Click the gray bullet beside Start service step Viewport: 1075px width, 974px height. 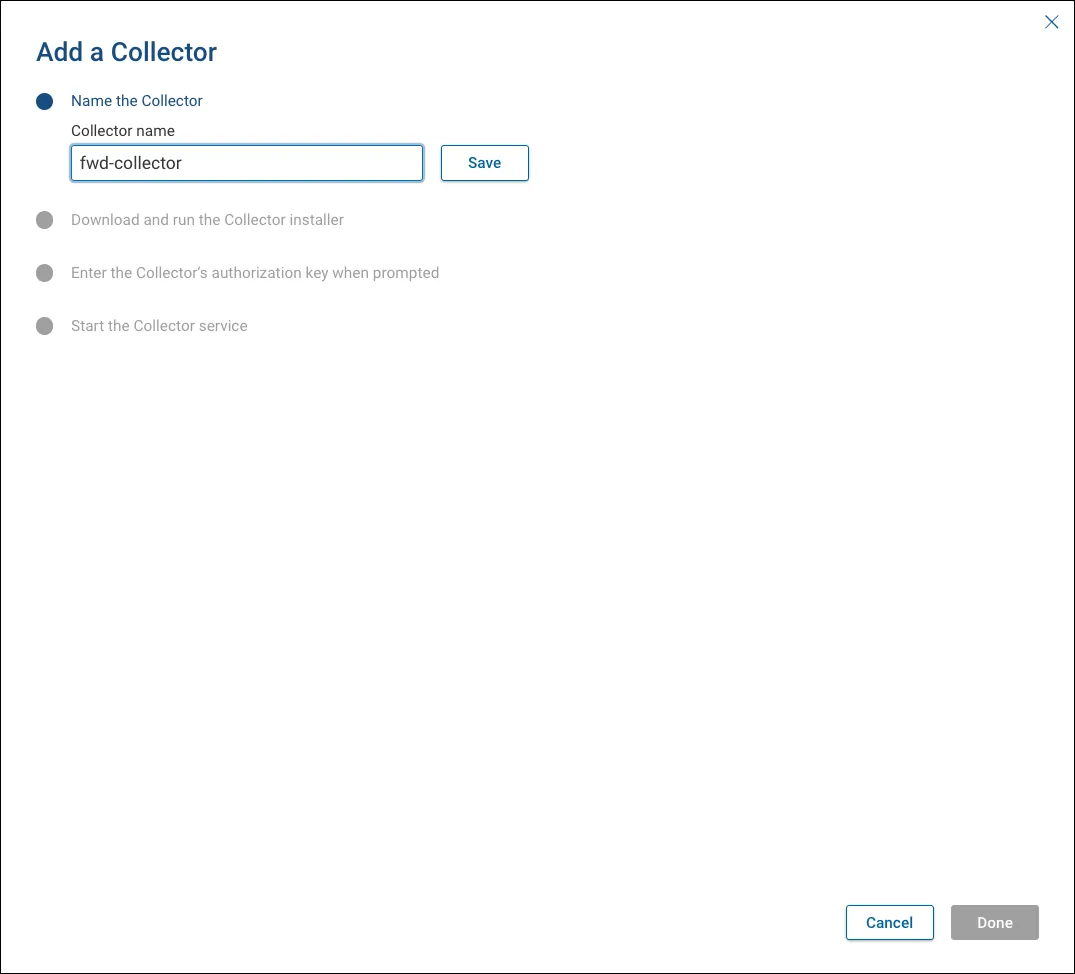coord(45,326)
